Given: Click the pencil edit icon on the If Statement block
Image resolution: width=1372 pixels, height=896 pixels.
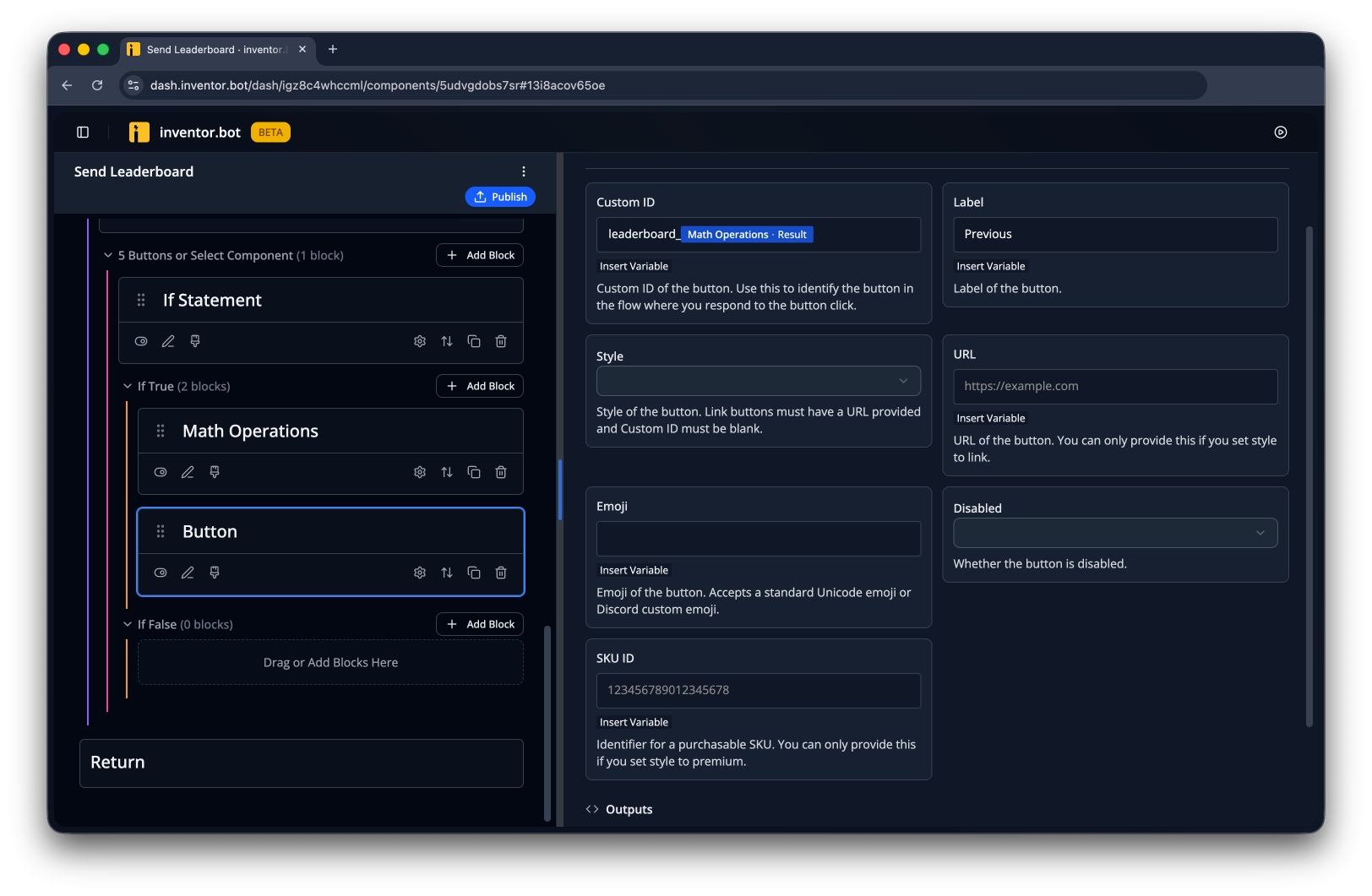Looking at the screenshot, I should (168, 341).
